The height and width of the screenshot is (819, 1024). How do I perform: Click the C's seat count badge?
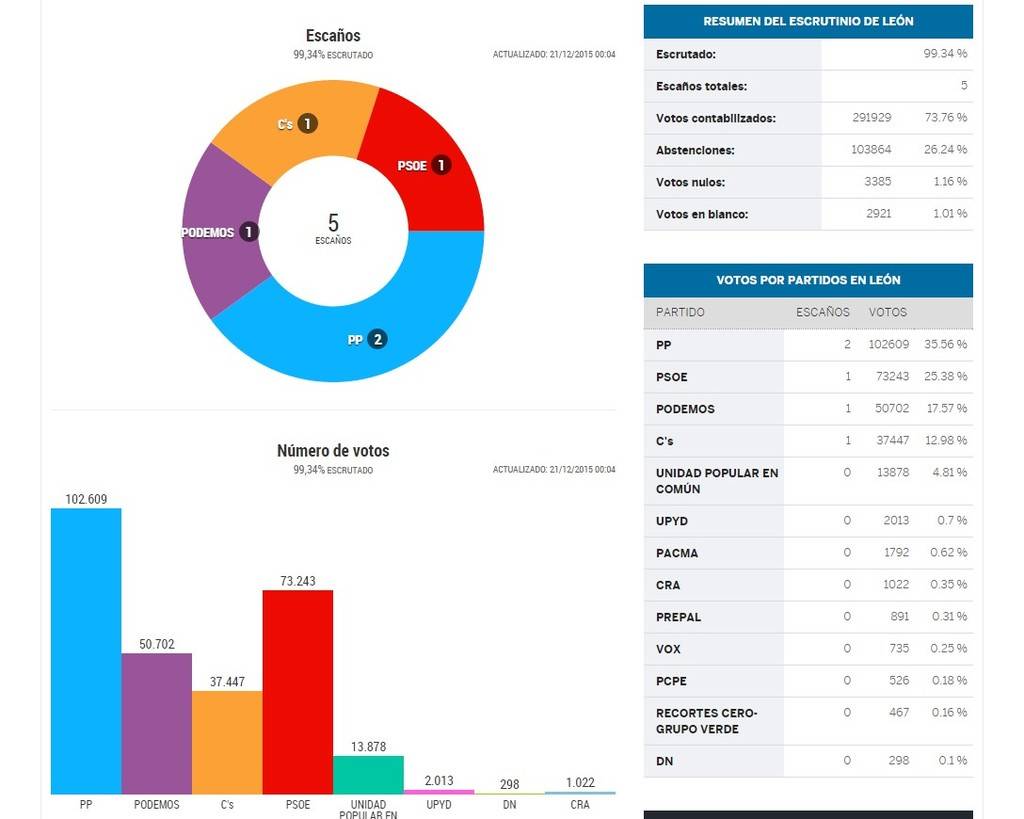point(307,124)
